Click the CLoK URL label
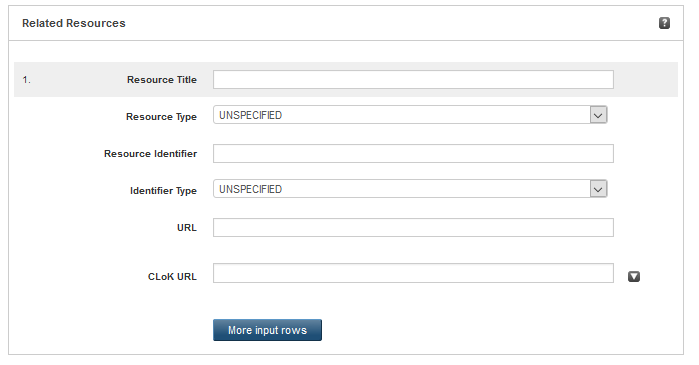 (172, 277)
